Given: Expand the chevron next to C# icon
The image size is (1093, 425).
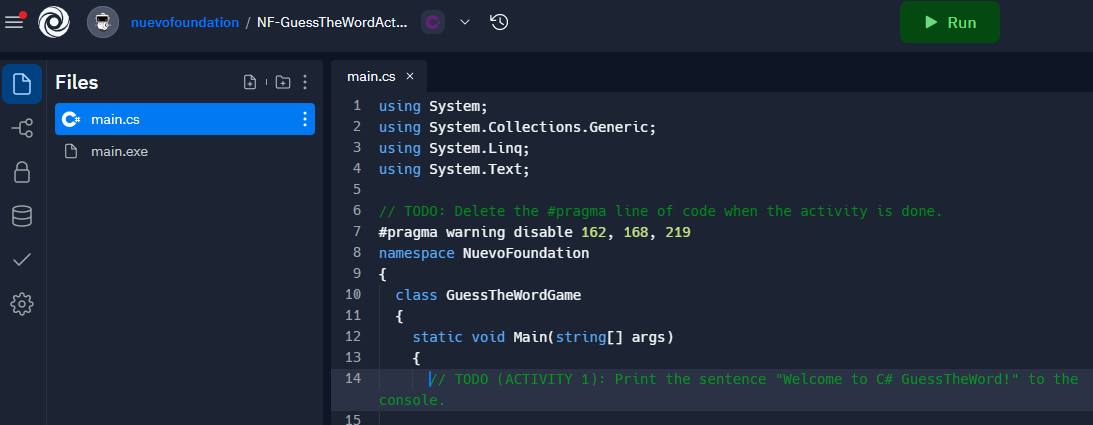Looking at the screenshot, I should [x=465, y=22].
